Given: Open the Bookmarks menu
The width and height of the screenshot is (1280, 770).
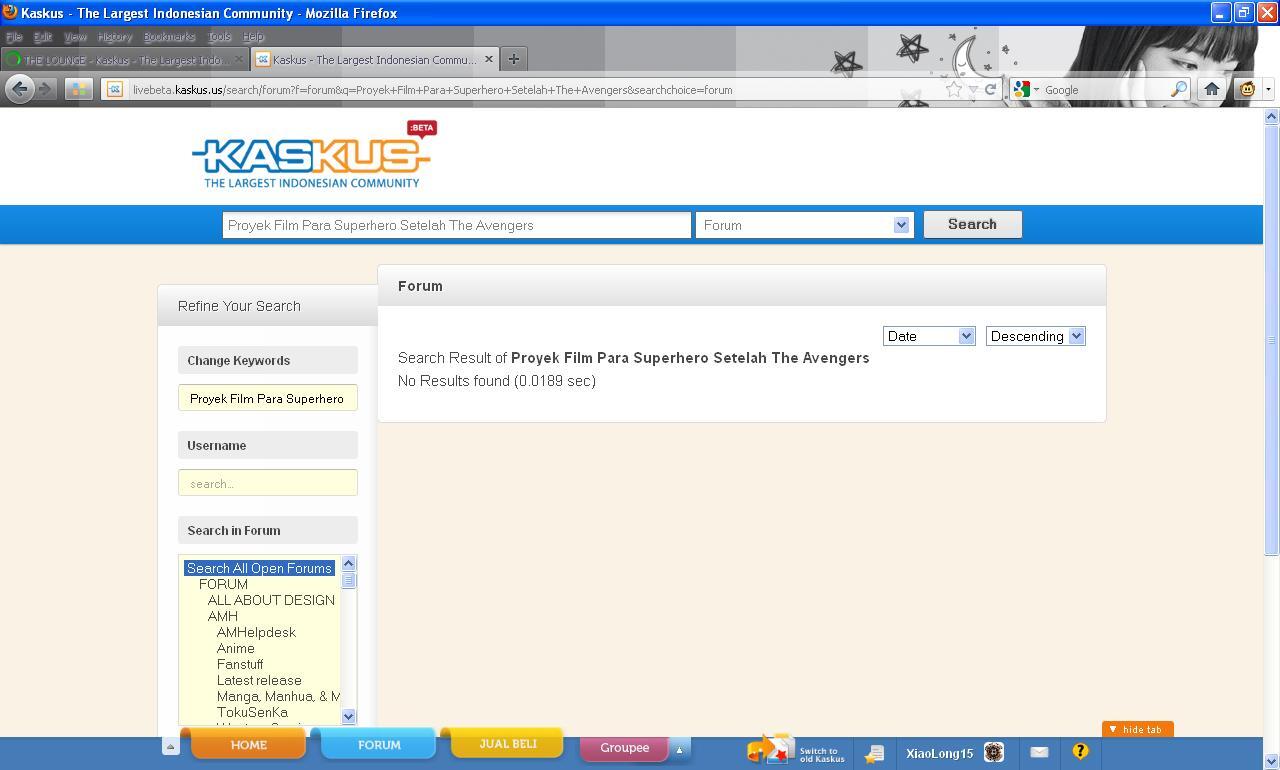Looking at the screenshot, I should 169,36.
